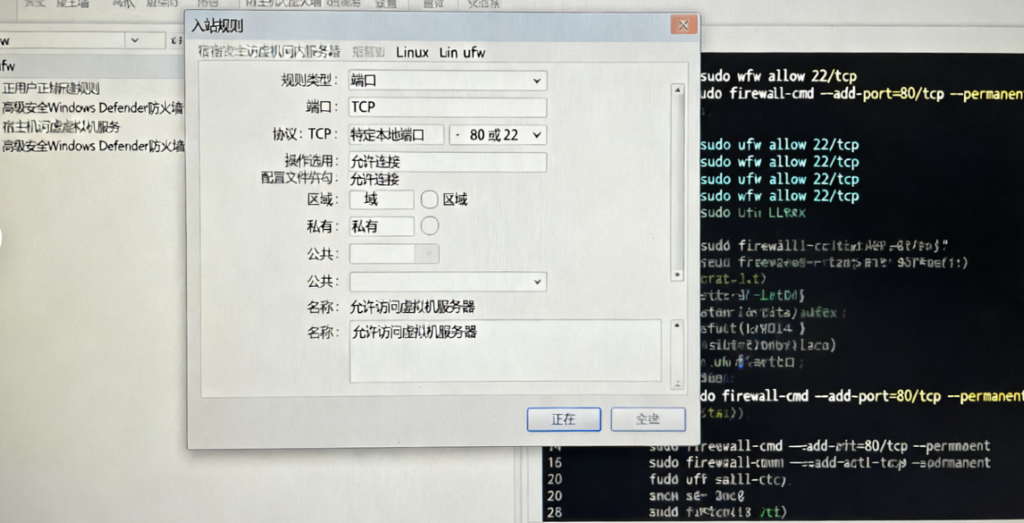This screenshot has width=1024, height=523.
Task: Toggle the radio button beside 私有 field
Action: point(430,226)
